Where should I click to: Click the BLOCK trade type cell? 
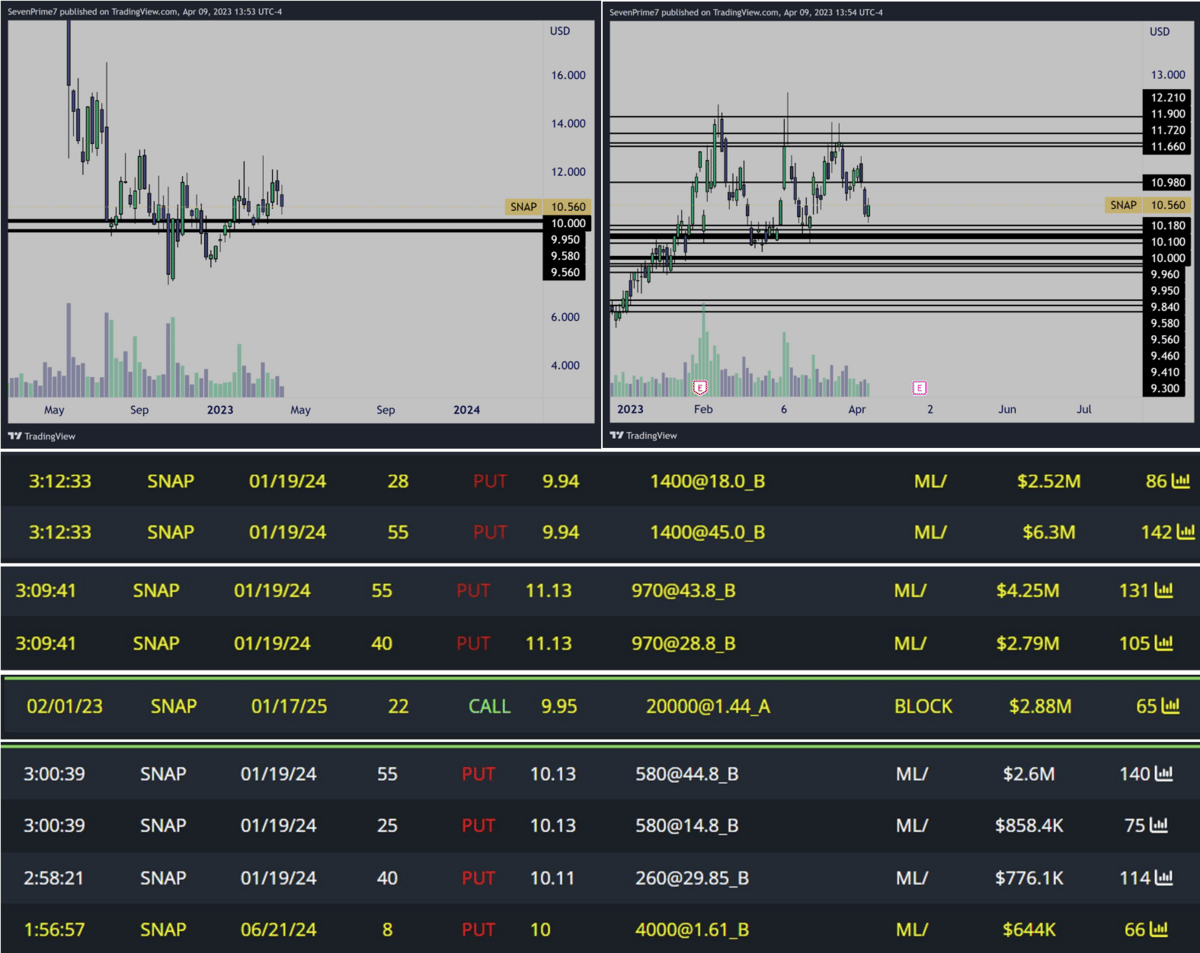[923, 706]
